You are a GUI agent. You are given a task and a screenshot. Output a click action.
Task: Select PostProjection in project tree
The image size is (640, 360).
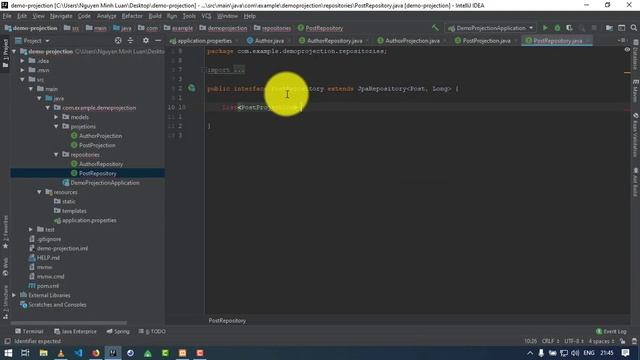point(97,145)
